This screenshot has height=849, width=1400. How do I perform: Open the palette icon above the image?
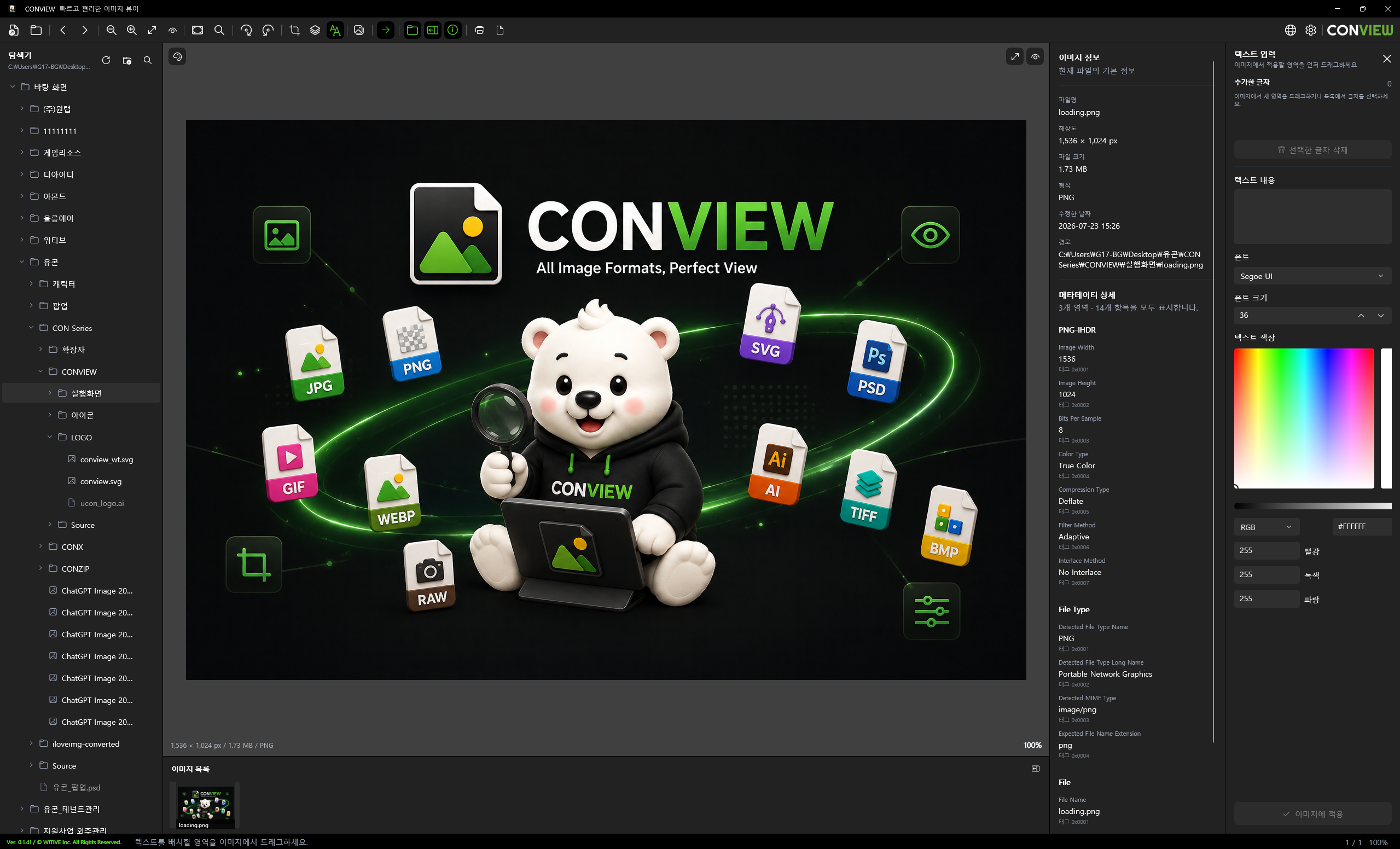177,56
